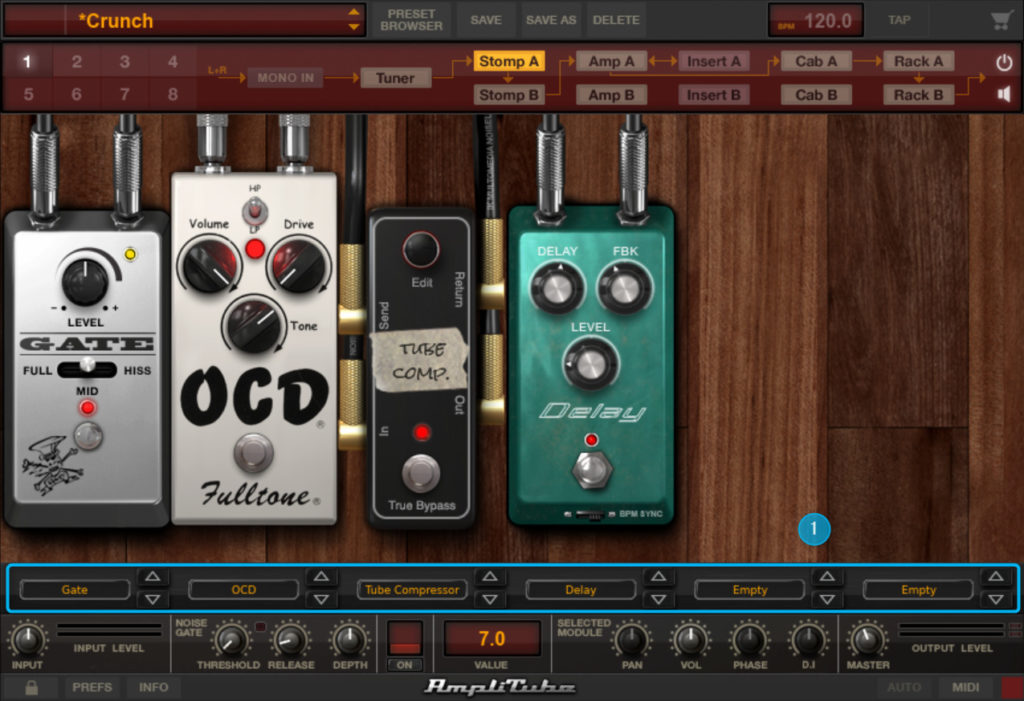Select chain preset slot 8

coord(172,94)
